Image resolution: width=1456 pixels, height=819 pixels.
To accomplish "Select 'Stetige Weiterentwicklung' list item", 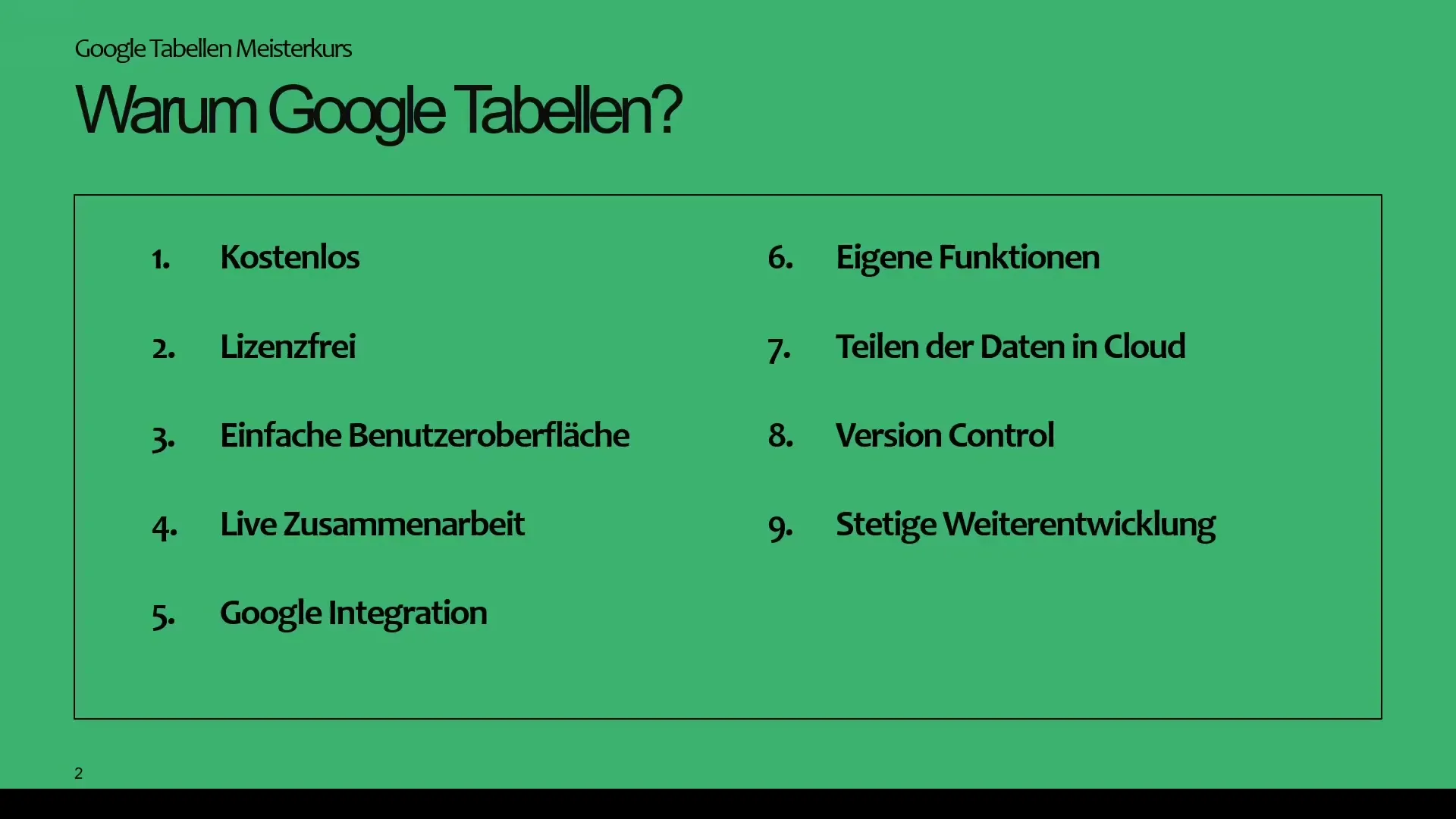I will [x=1027, y=523].
